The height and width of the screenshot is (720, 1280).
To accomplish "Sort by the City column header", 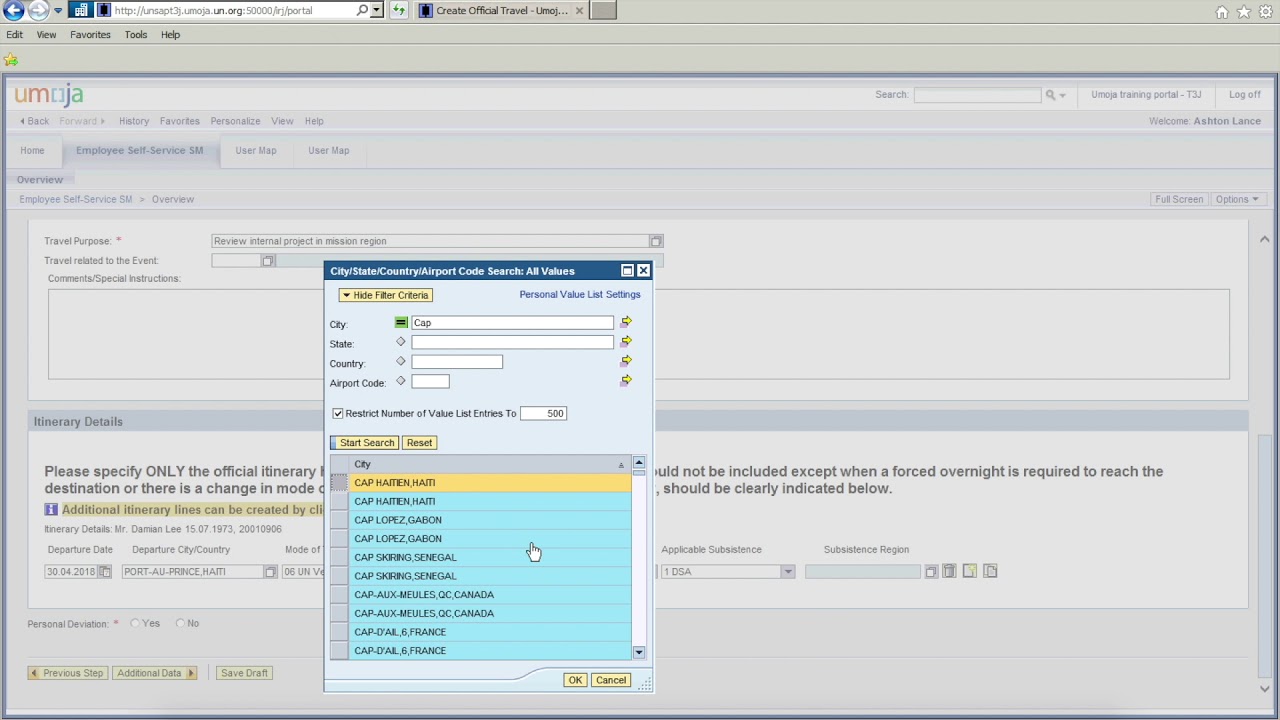I will 489,464.
